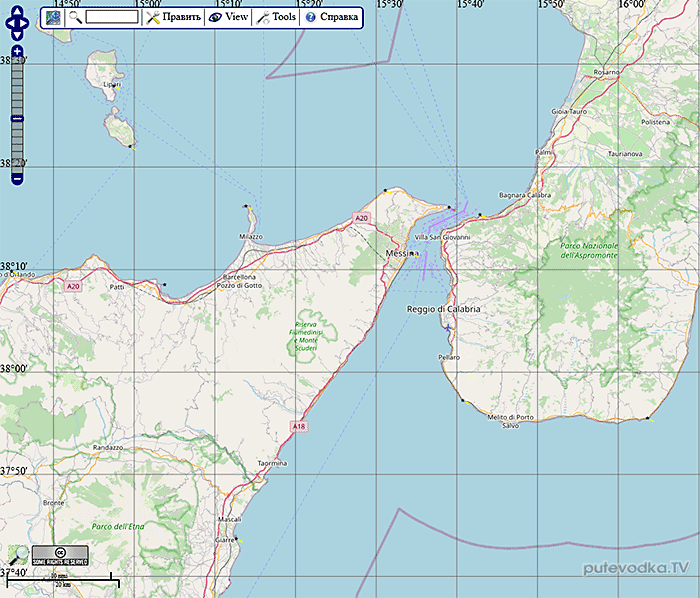
Task: Click the Bronte town label
Action: (x=54, y=503)
